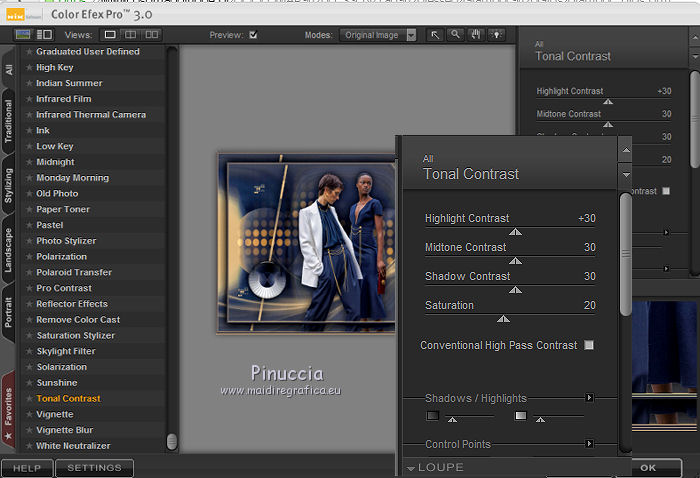Click the upper expander arrow in background panel

(666, 232)
